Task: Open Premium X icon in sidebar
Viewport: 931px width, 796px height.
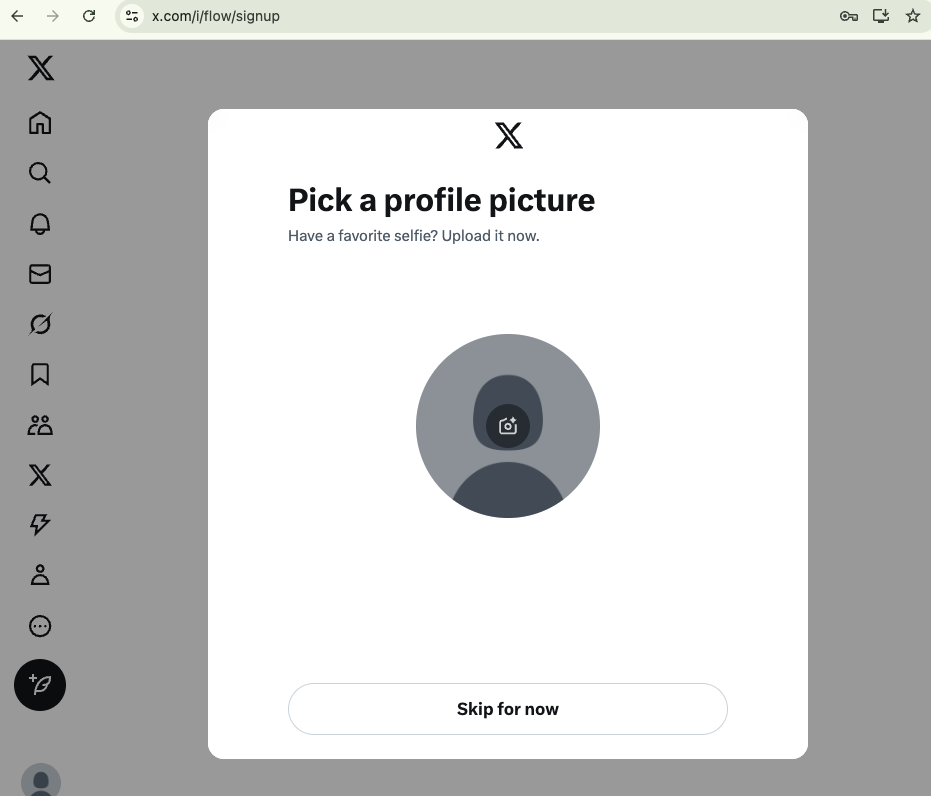Action: point(40,475)
